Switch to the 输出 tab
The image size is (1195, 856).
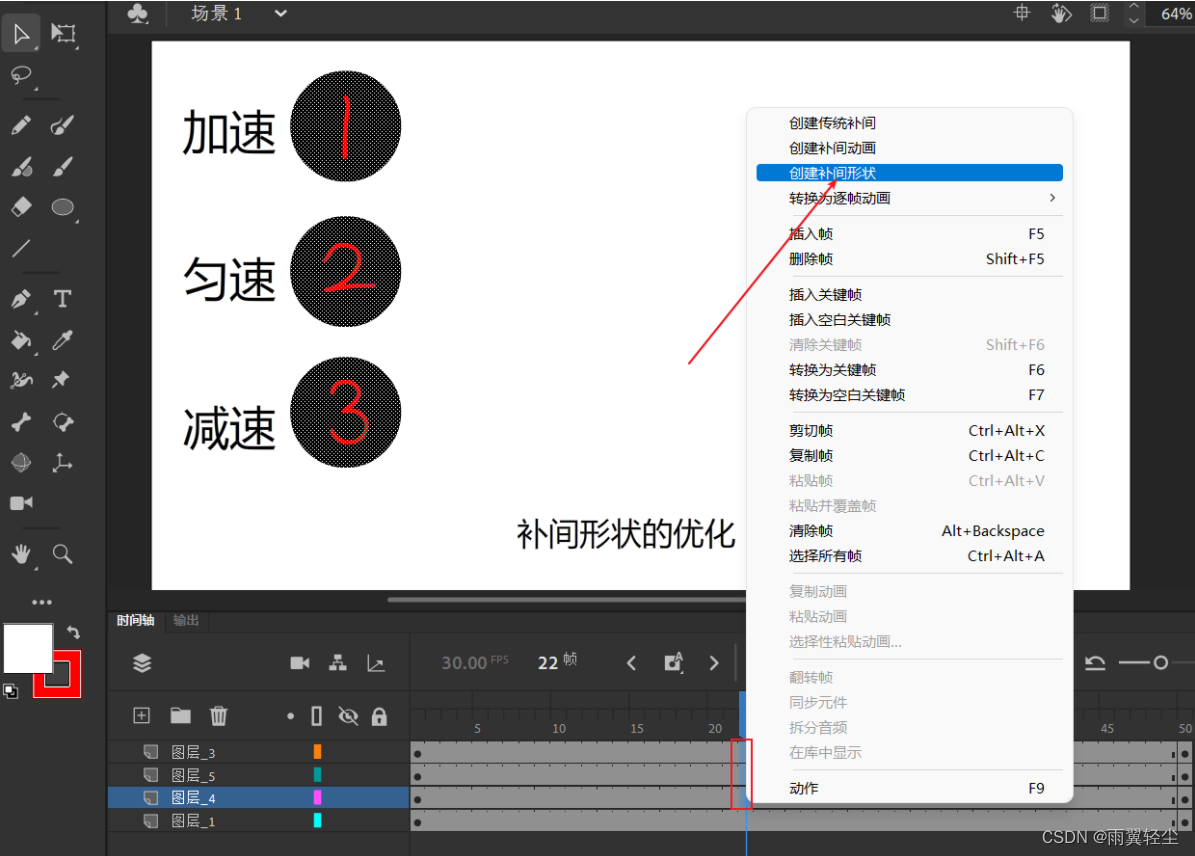186,620
